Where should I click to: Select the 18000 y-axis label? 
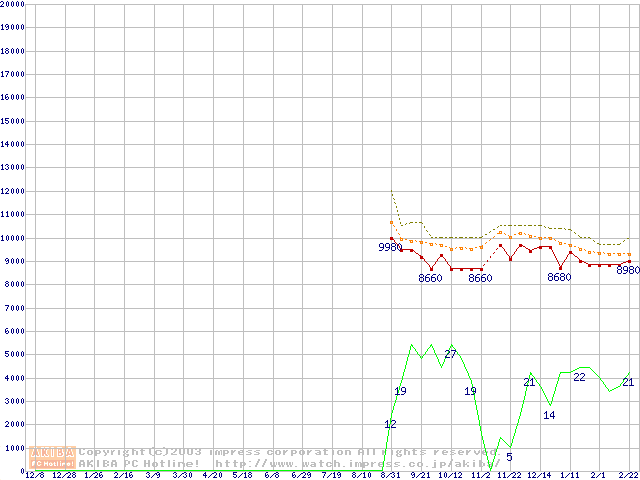pos(12,51)
